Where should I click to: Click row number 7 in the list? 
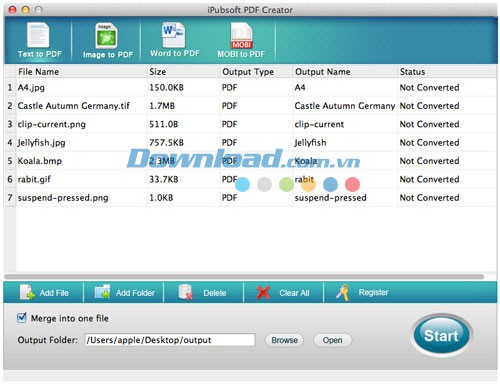pyautogui.click(x=10, y=197)
